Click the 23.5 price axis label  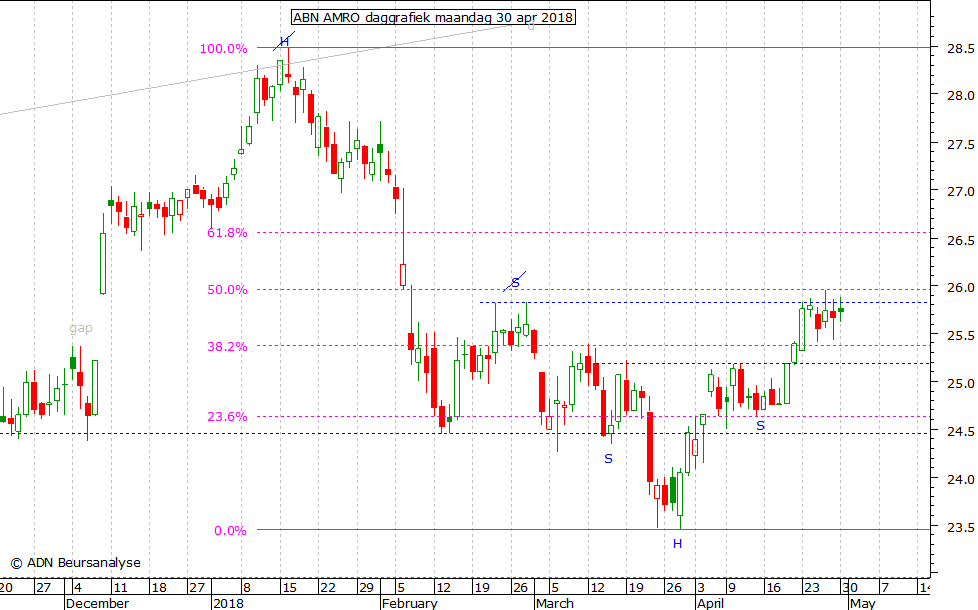click(x=961, y=528)
